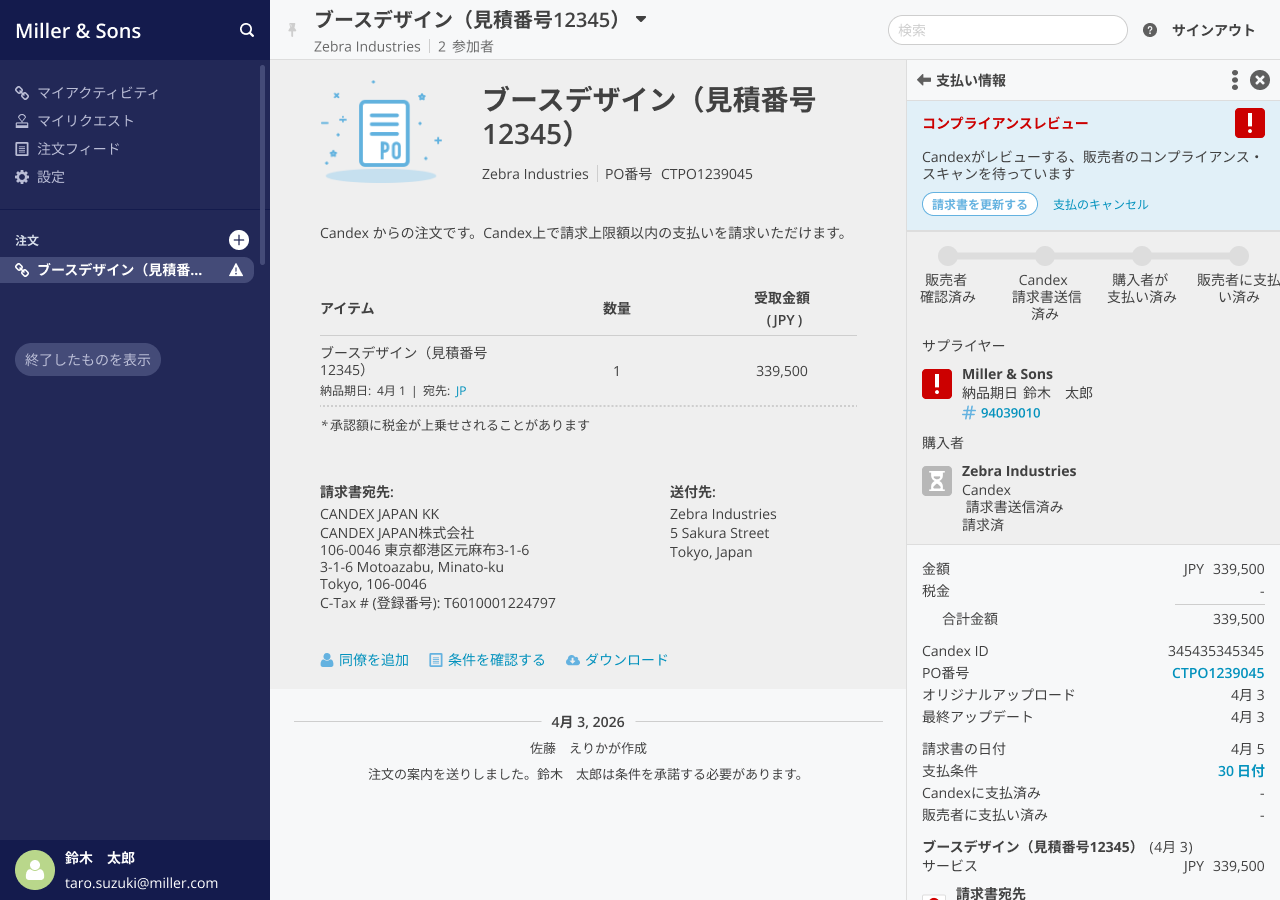Click the taro.suzuki@miller.com email text

(x=141, y=883)
